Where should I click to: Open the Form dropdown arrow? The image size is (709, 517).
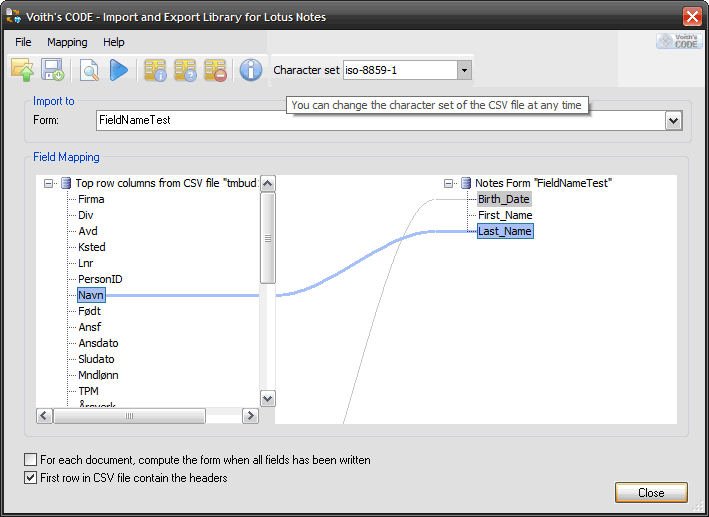point(674,121)
